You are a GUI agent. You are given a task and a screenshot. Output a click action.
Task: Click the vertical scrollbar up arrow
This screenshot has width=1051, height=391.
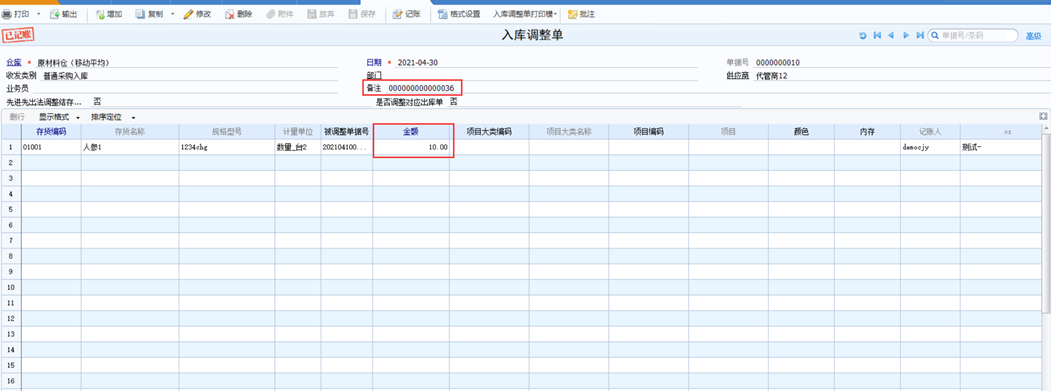(x=1046, y=129)
